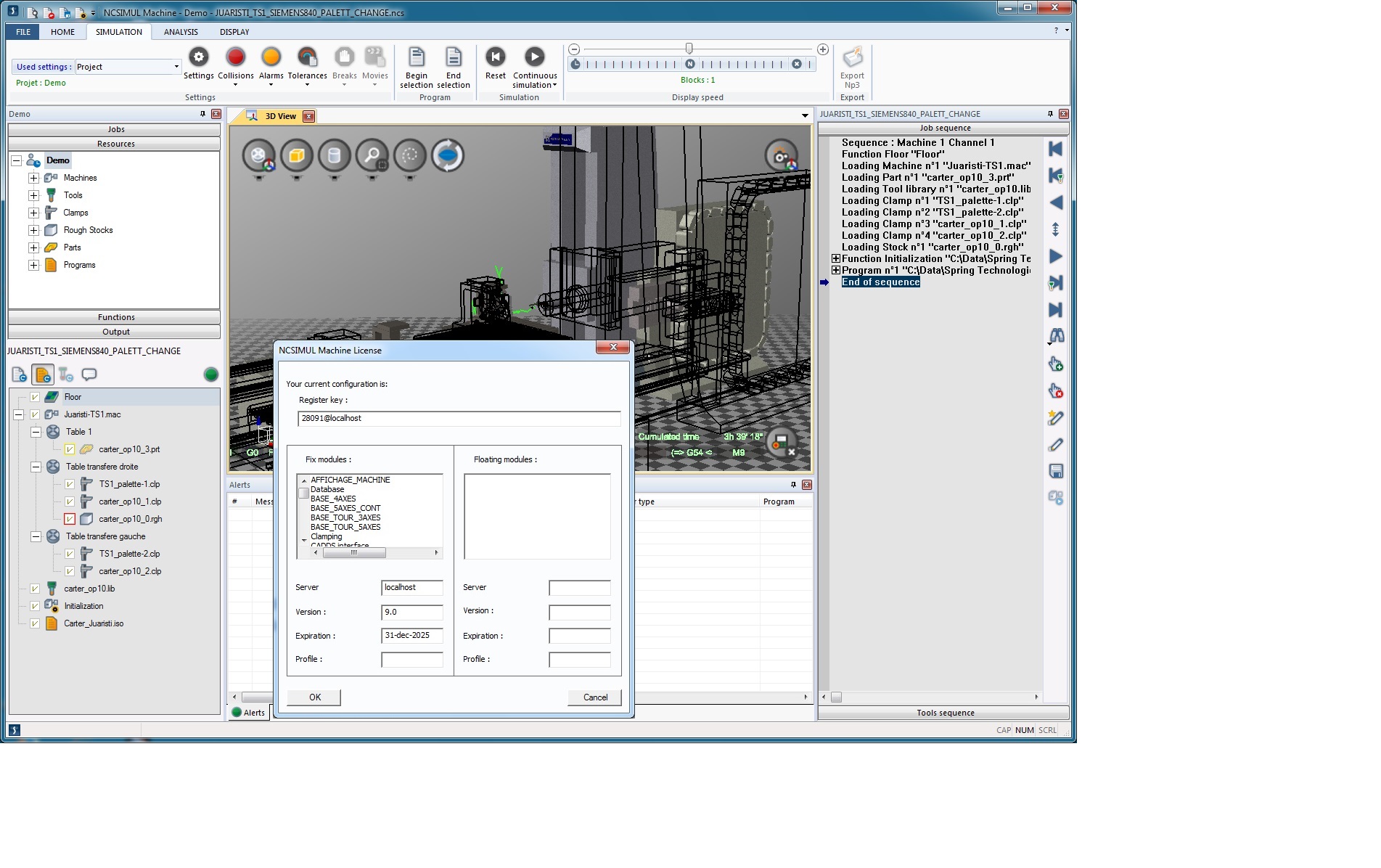Toggle TS1_palette-1.clp checkbox
The width and height of the screenshot is (1381, 868).
point(70,484)
